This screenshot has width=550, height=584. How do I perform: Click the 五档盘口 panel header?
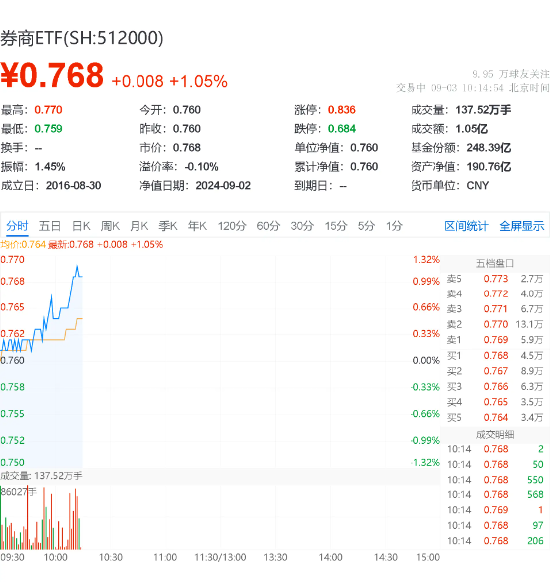(x=495, y=263)
